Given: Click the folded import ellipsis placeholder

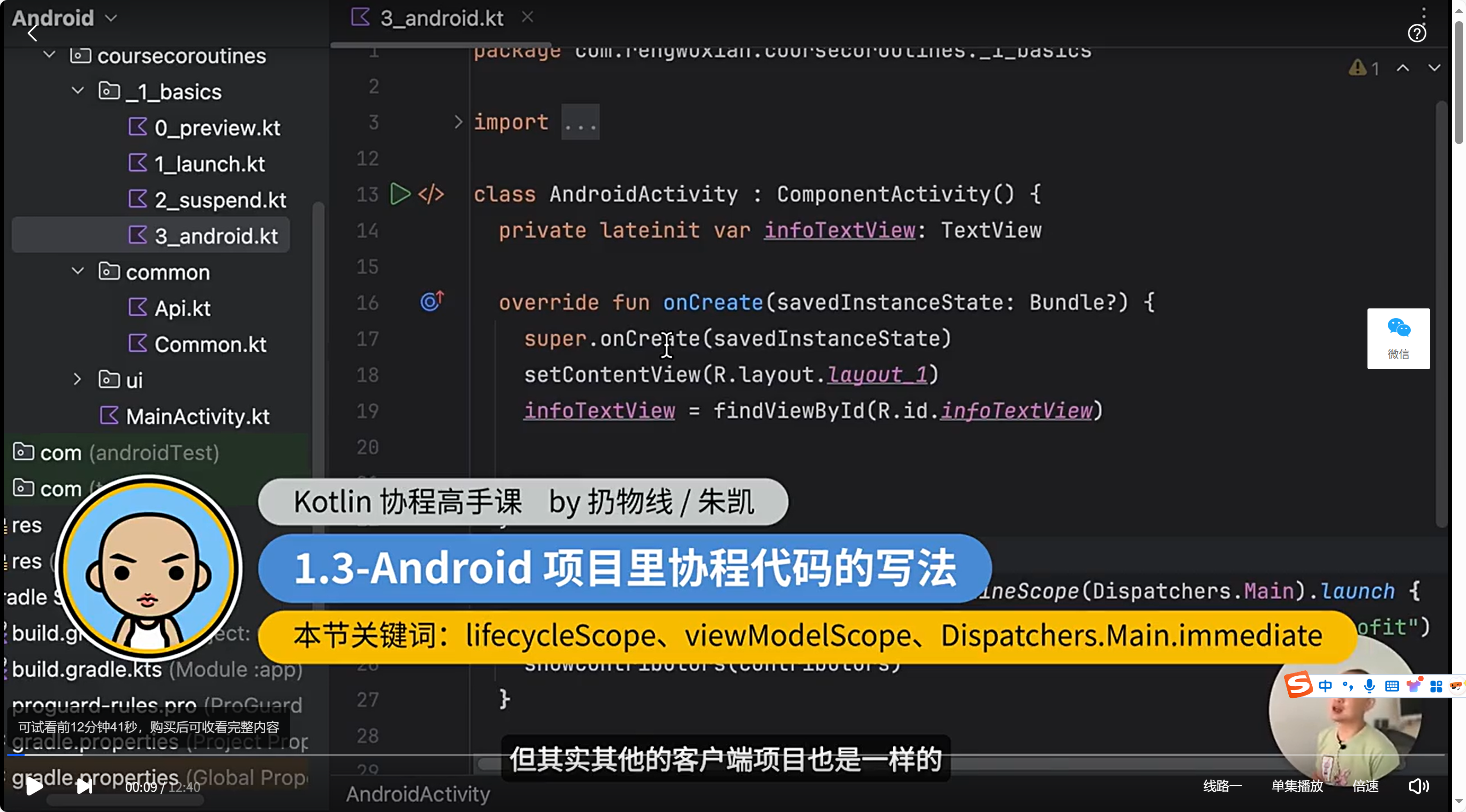Looking at the screenshot, I should [581, 122].
